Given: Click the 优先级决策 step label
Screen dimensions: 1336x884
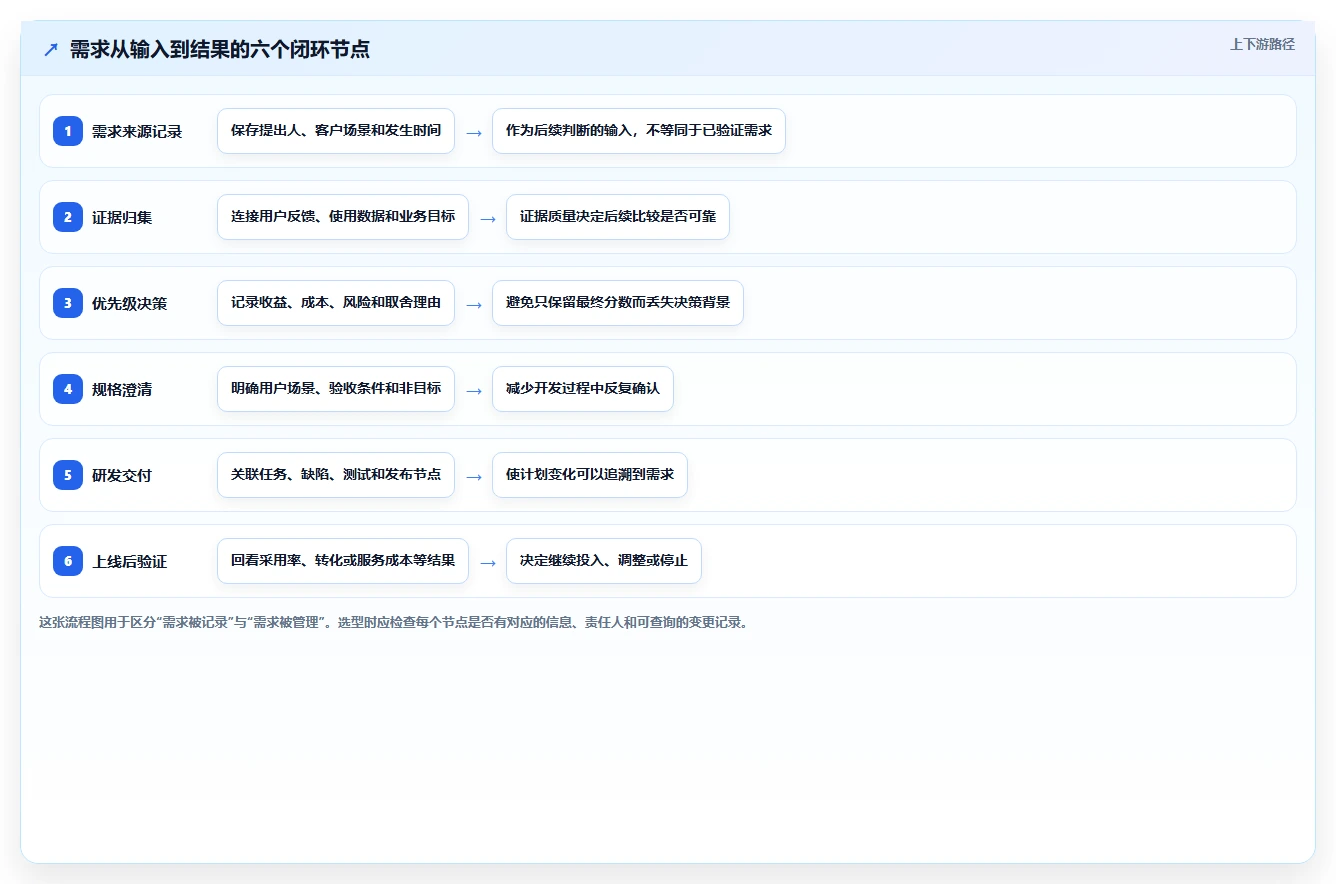Looking at the screenshot, I should point(130,304).
